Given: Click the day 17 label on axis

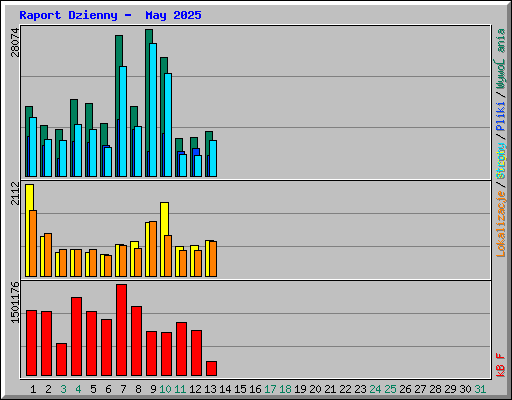Looking at the screenshot, I should (270, 389).
